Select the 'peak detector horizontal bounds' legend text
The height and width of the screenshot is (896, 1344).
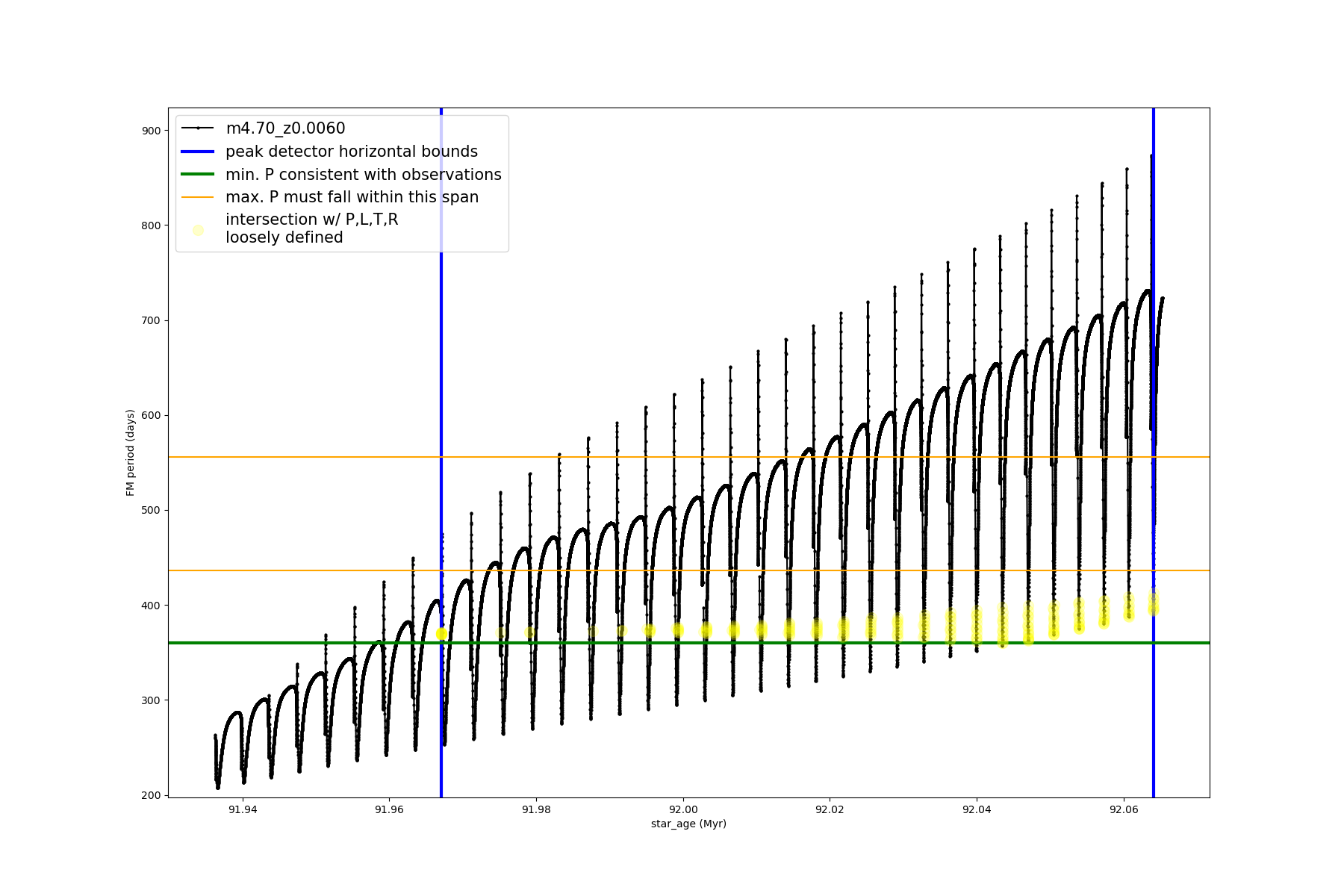pos(351,152)
